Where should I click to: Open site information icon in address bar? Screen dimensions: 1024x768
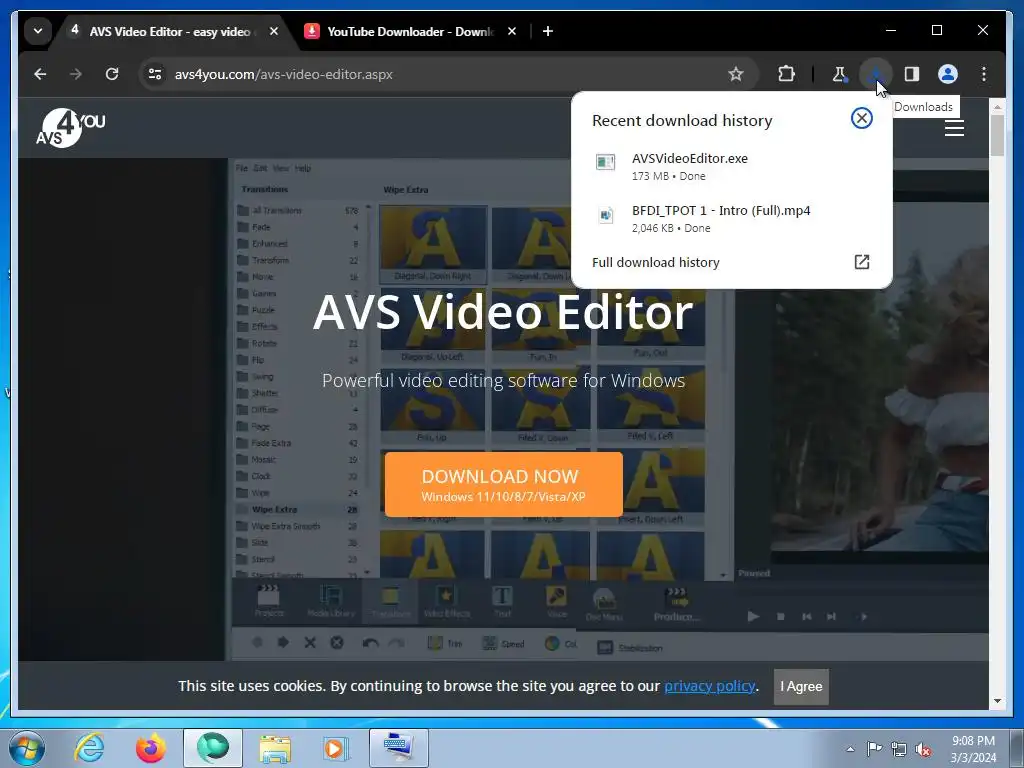click(x=155, y=74)
